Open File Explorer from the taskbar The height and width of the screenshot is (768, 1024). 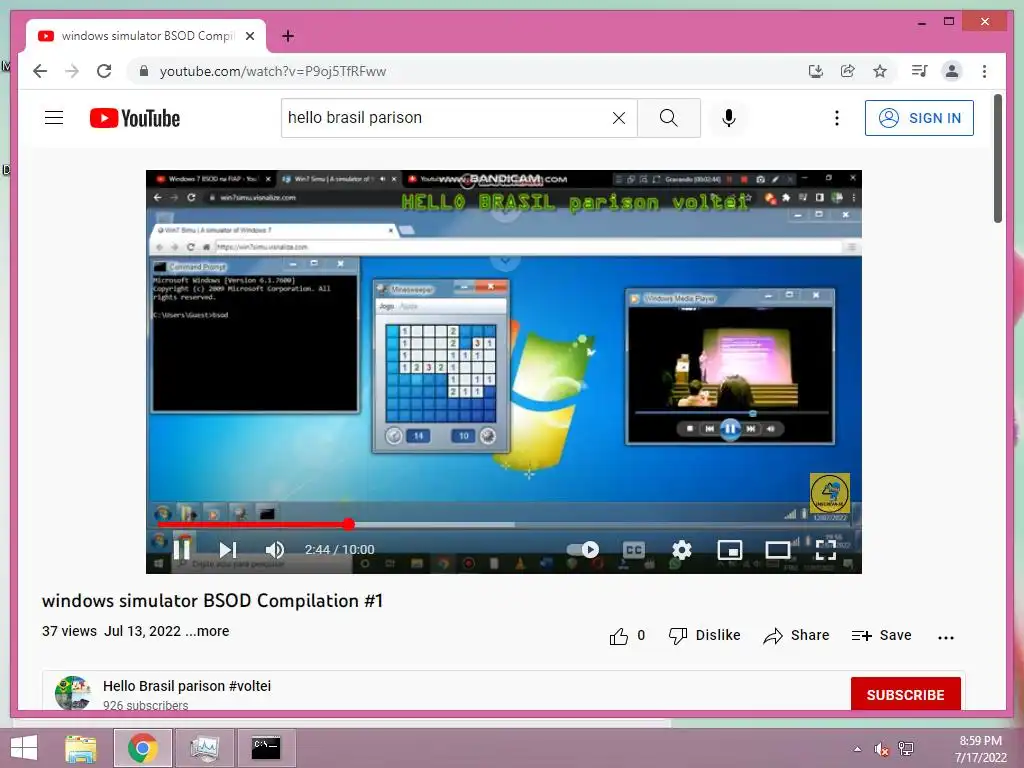[x=81, y=748]
